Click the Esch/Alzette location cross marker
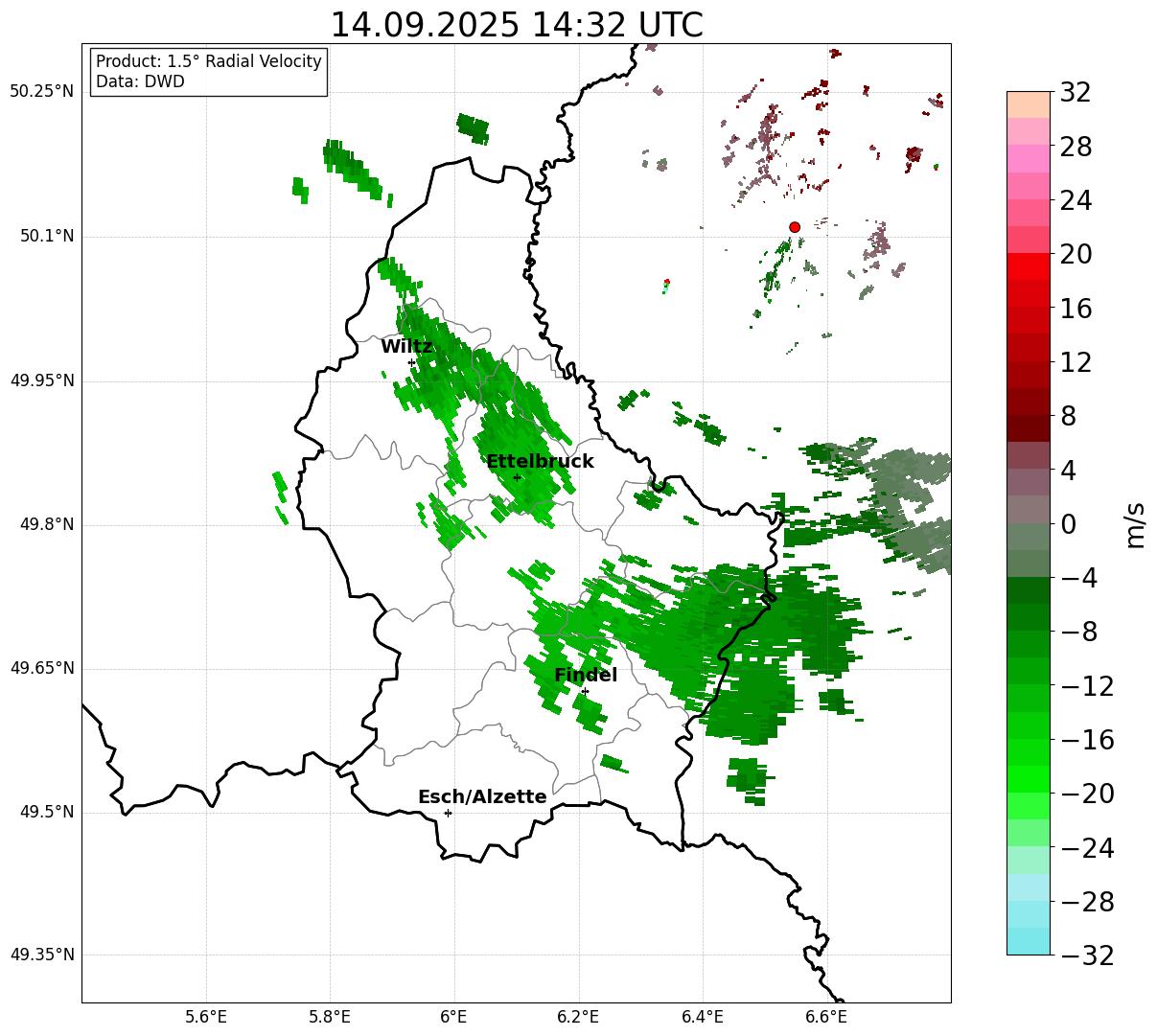Screen dimensions: 1157x1036 (448, 813)
